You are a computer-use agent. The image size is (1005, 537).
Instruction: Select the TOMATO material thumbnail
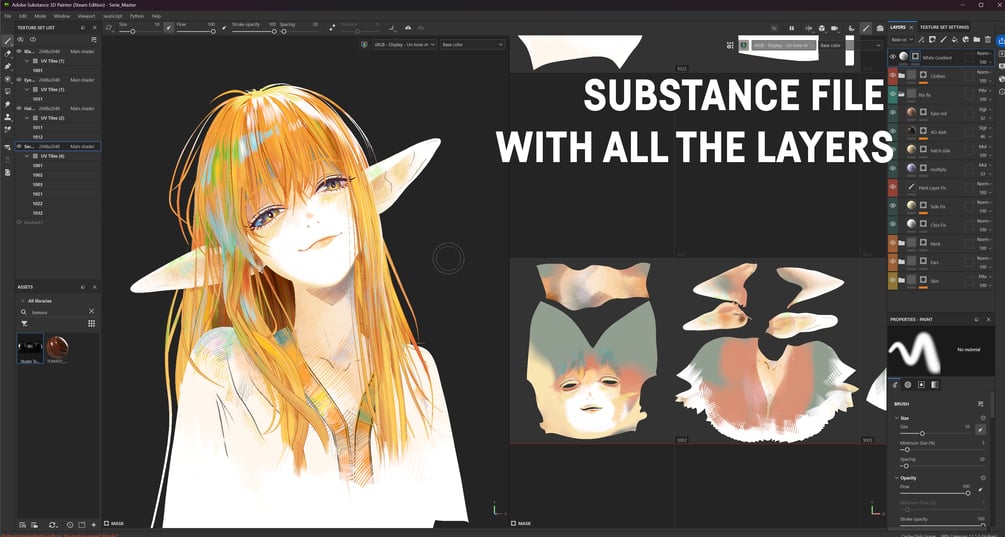pos(58,347)
